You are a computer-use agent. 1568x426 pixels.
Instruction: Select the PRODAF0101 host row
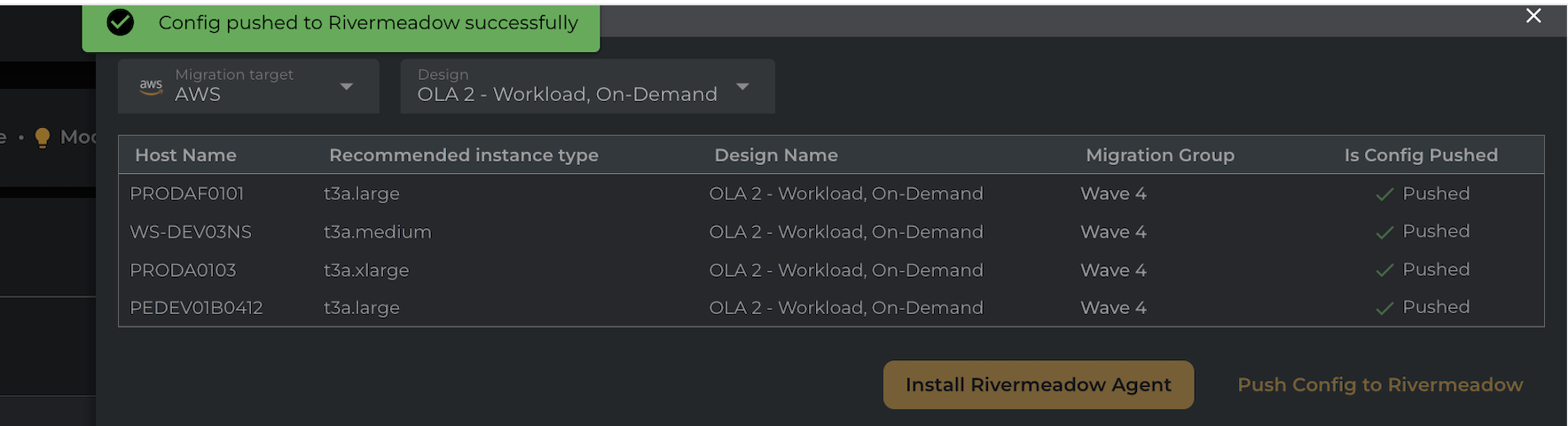[x=187, y=193]
